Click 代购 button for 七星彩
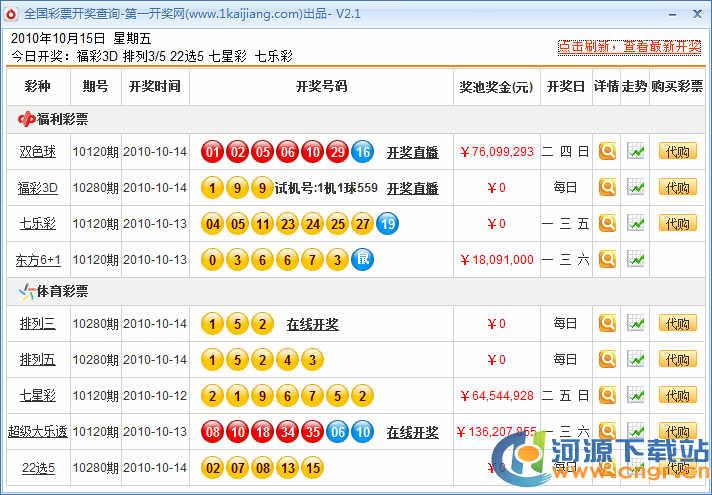712x495 pixels. coord(677,396)
